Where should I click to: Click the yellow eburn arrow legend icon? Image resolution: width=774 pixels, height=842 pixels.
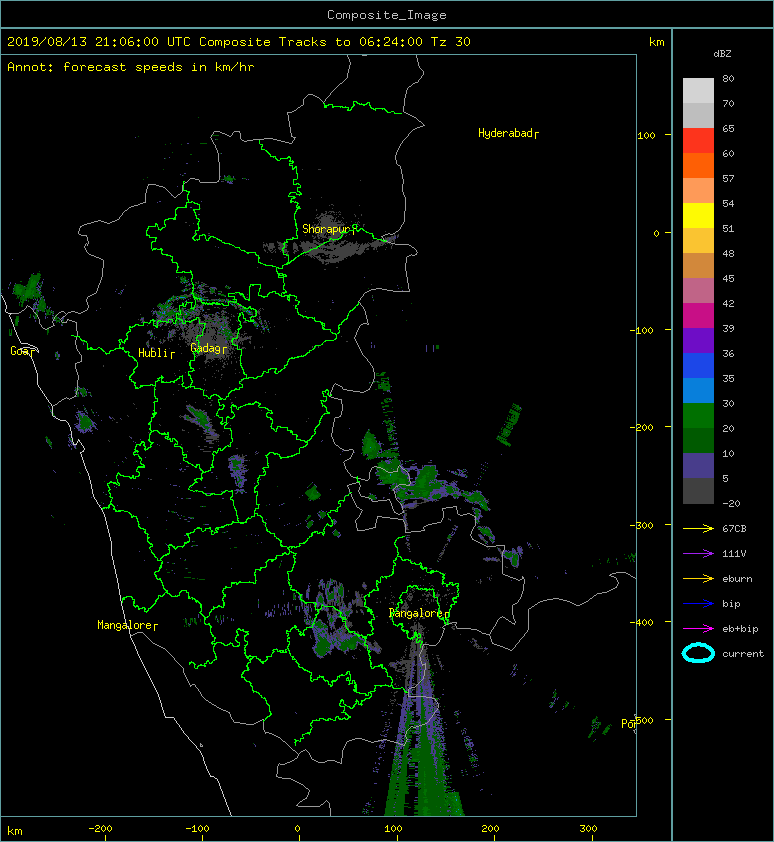click(x=698, y=579)
